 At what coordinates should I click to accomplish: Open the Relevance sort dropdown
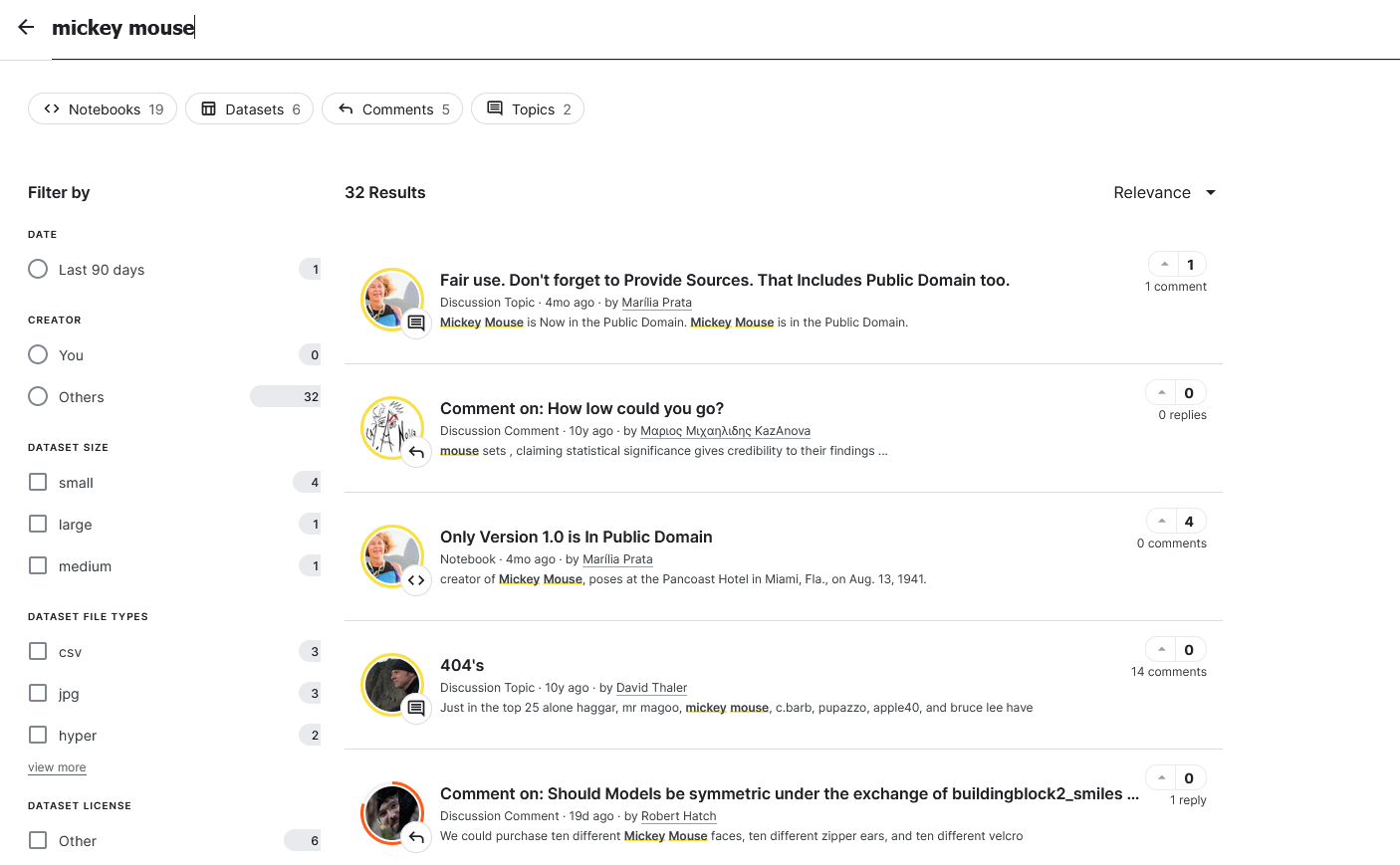(1165, 192)
